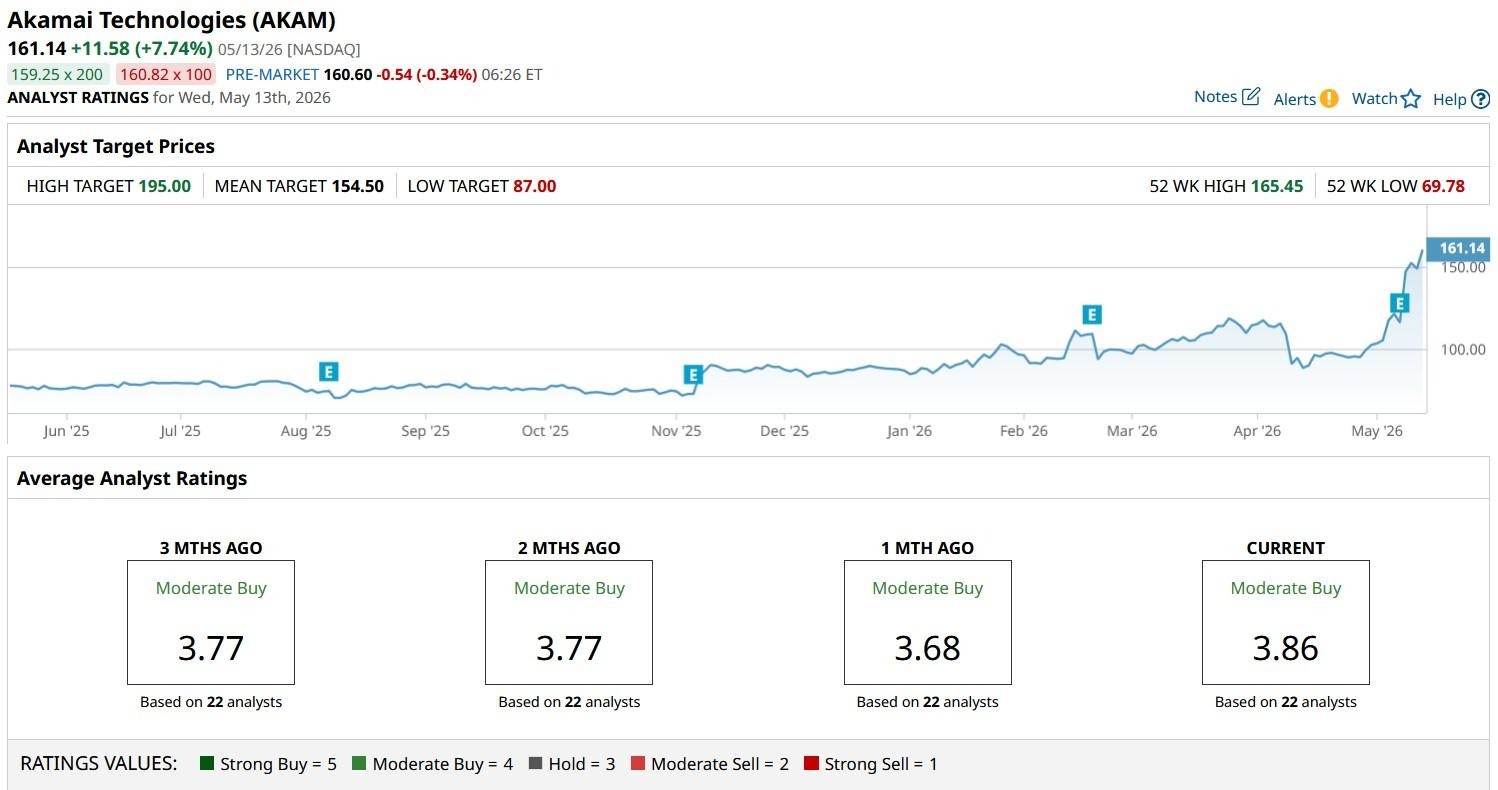
Task: Click the Current 3.86 rating box
Action: click(1285, 622)
